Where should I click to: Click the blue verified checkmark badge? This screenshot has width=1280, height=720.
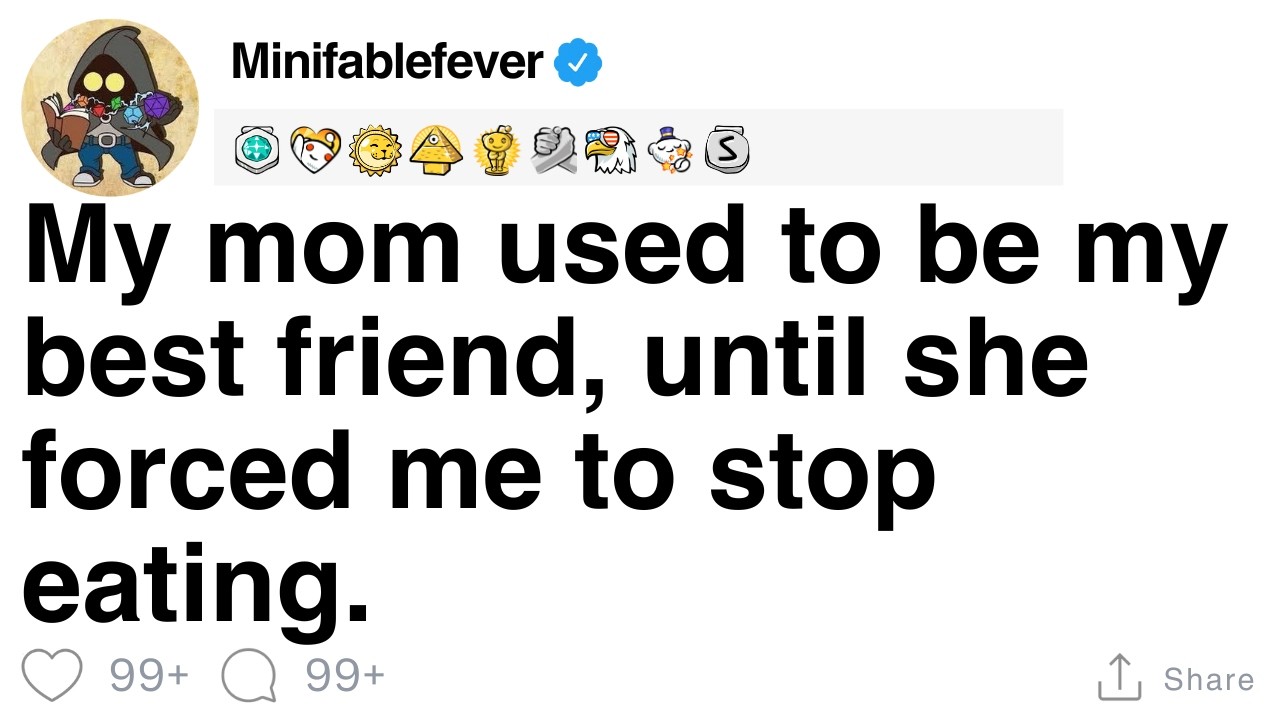[x=578, y=63]
